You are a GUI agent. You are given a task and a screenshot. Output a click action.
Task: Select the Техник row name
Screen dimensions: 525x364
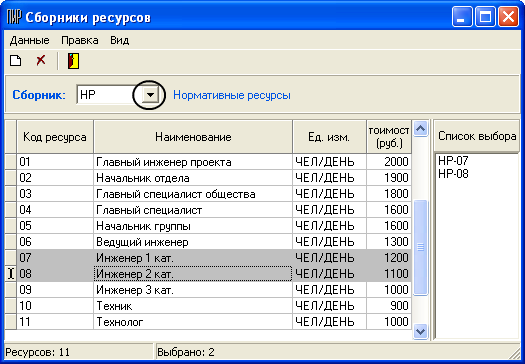193,306
